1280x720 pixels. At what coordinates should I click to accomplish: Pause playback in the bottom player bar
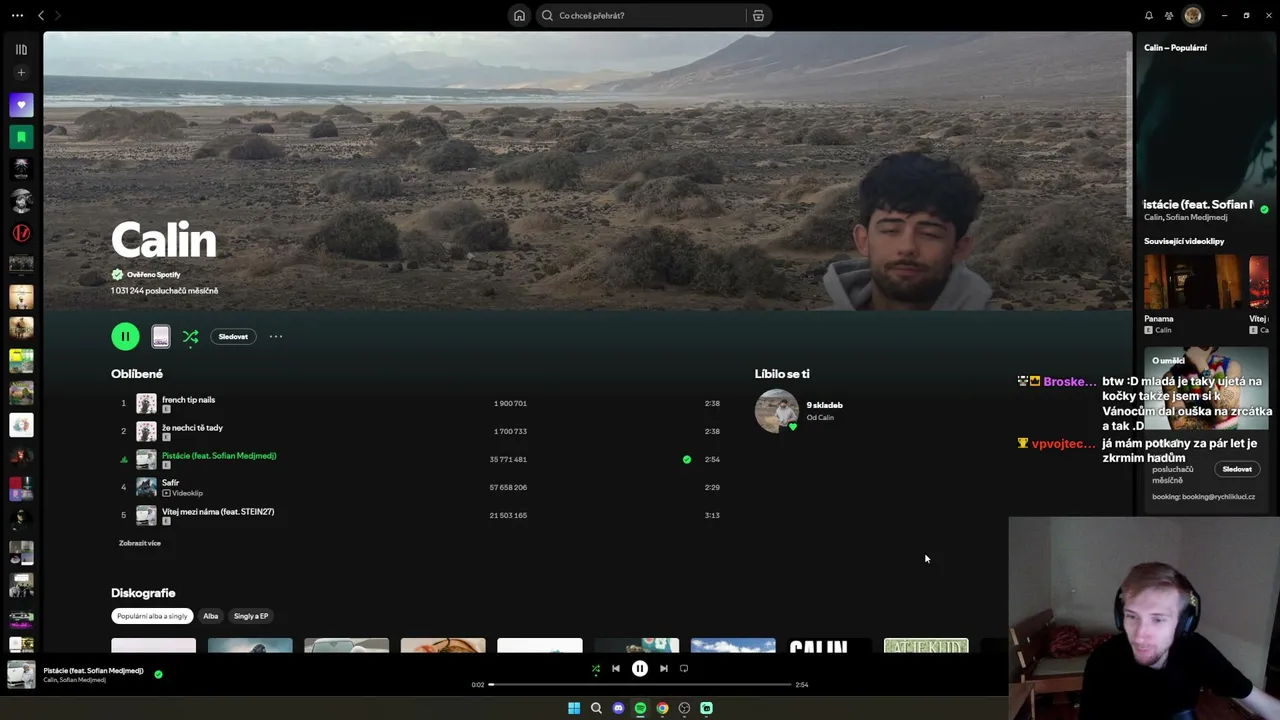(640, 669)
